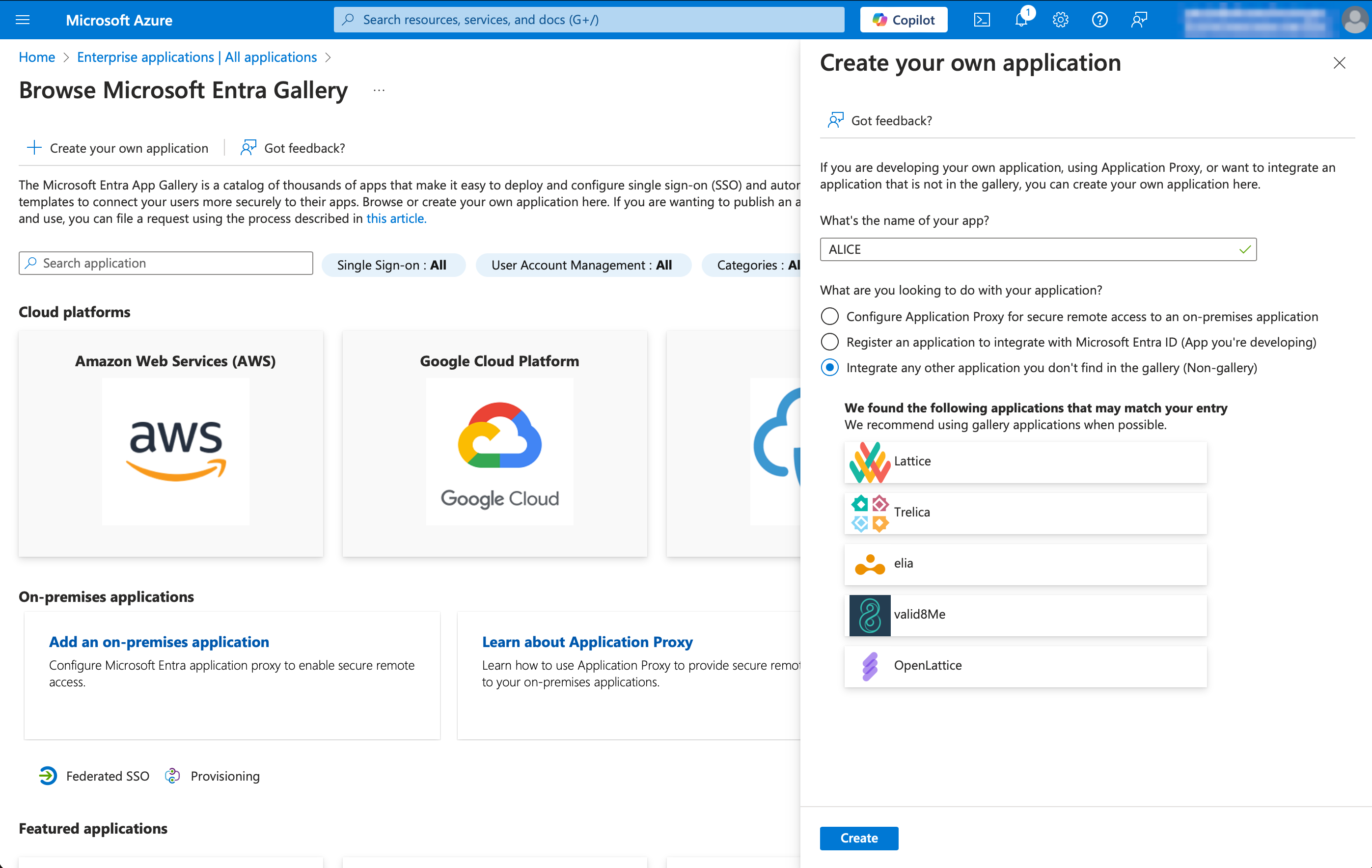The width and height of the screenshot is (1372, 868).
Task: Click the app name field containing ALICE
Action: pyautogui.click(x=1038, y=249)
